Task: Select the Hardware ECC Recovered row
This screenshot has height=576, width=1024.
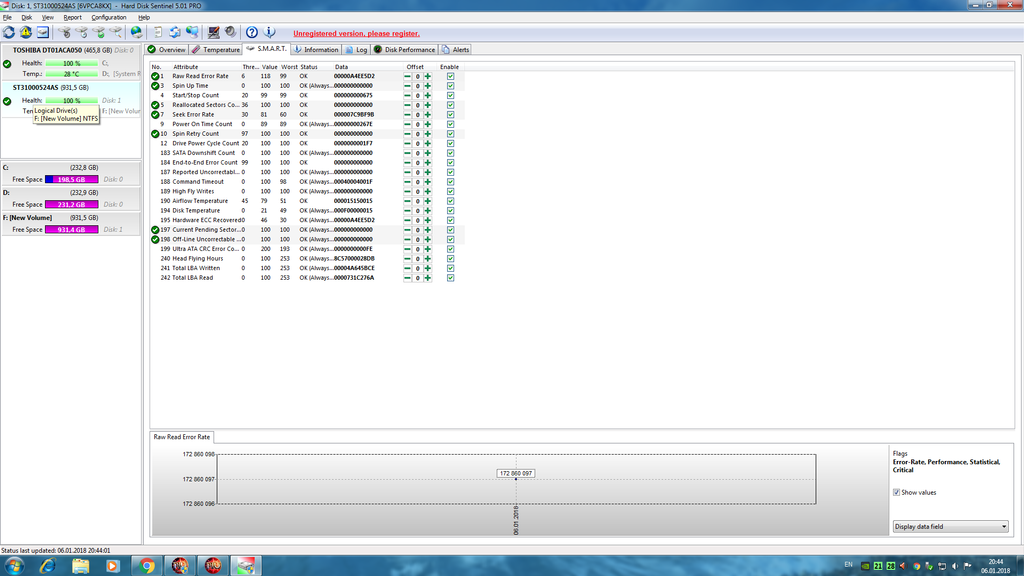Action: [x=307, y=220]
